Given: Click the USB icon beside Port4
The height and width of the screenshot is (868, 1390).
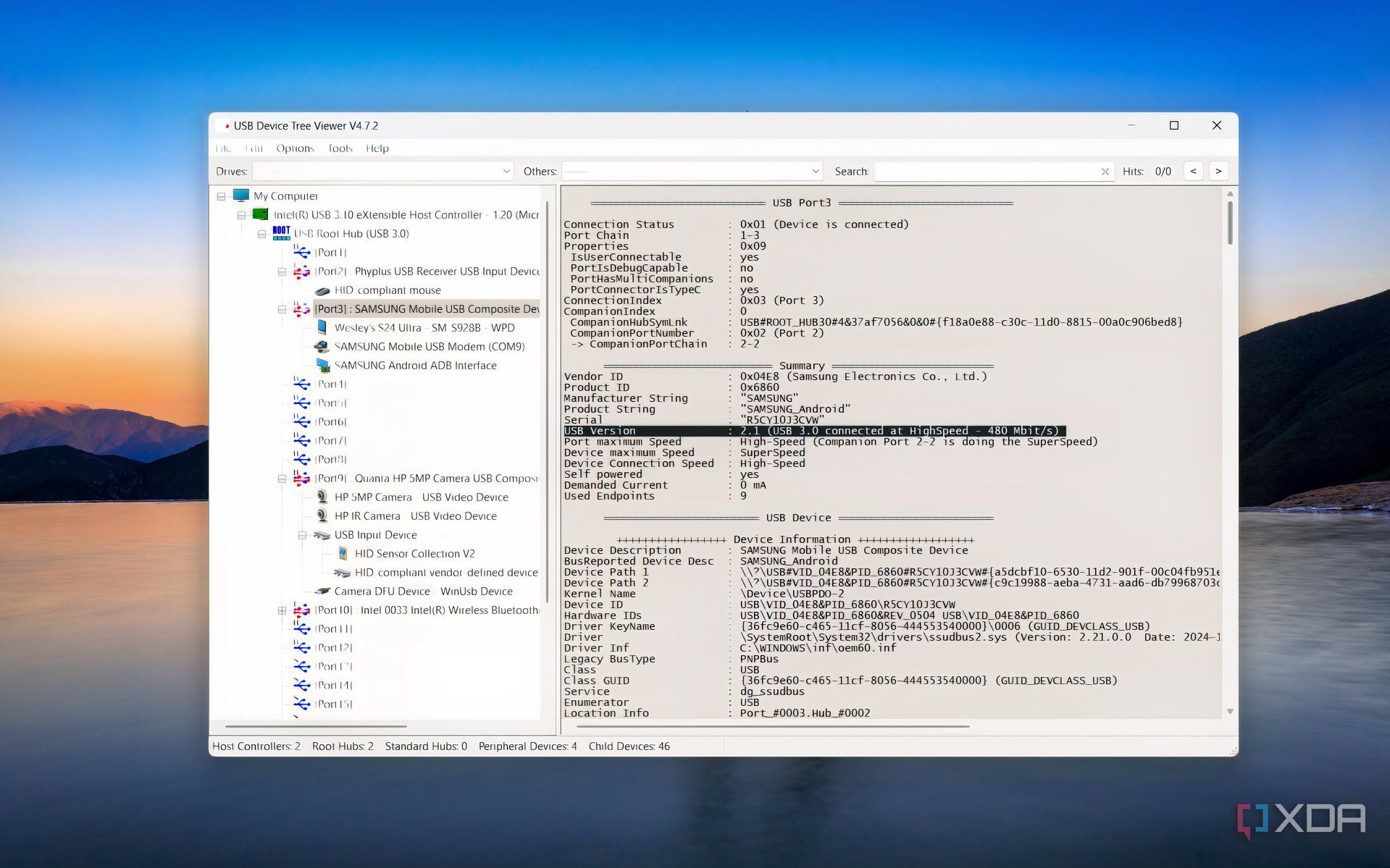Looking at the screenshot, I should 302,384.
